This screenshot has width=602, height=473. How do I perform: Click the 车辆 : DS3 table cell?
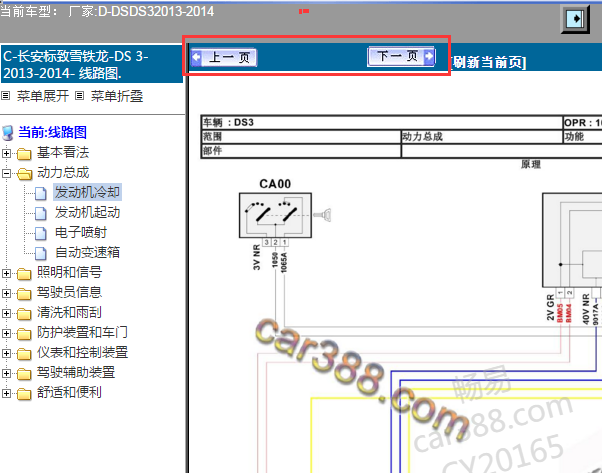coord(382,123)
